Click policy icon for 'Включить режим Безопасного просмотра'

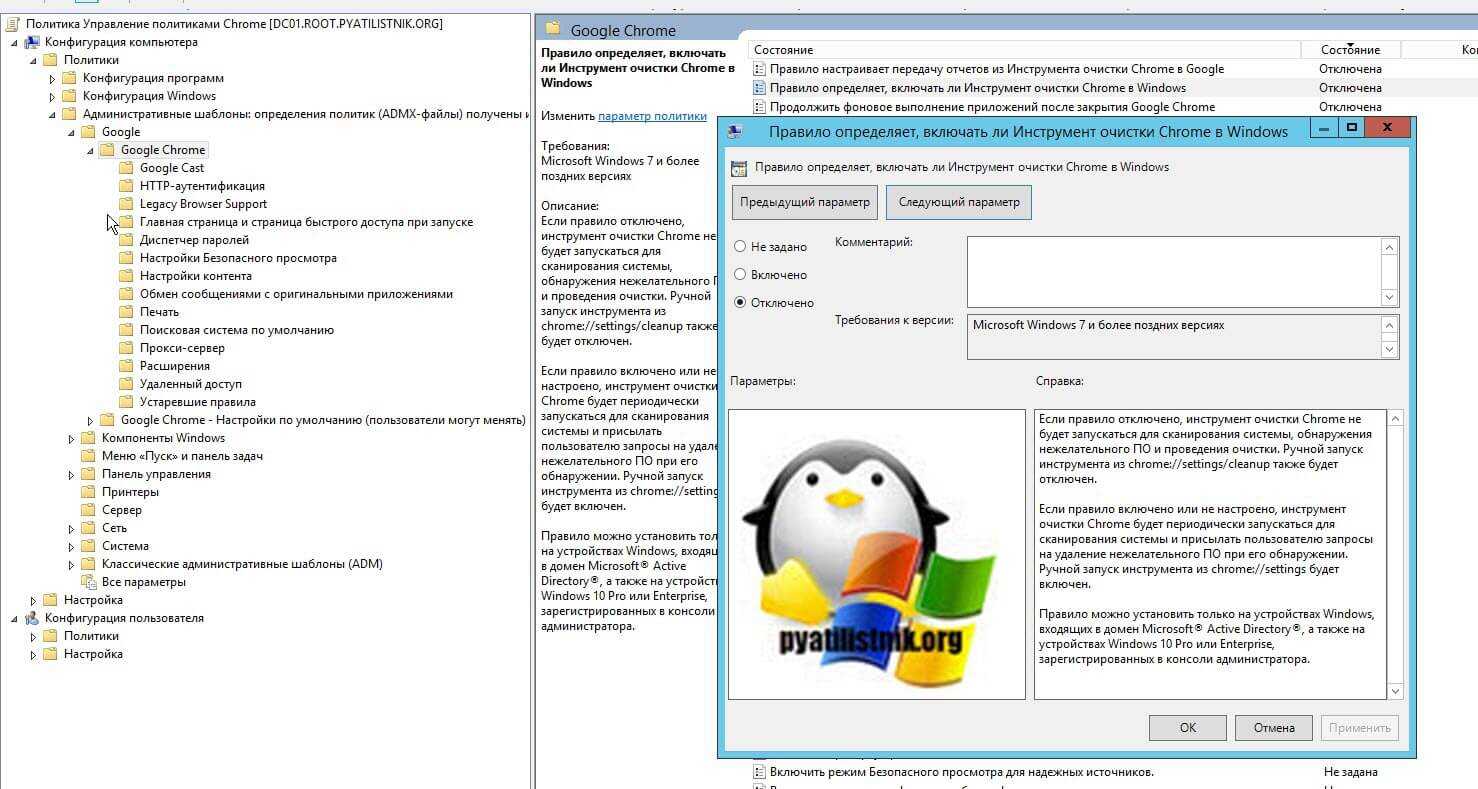click(760, 772)
